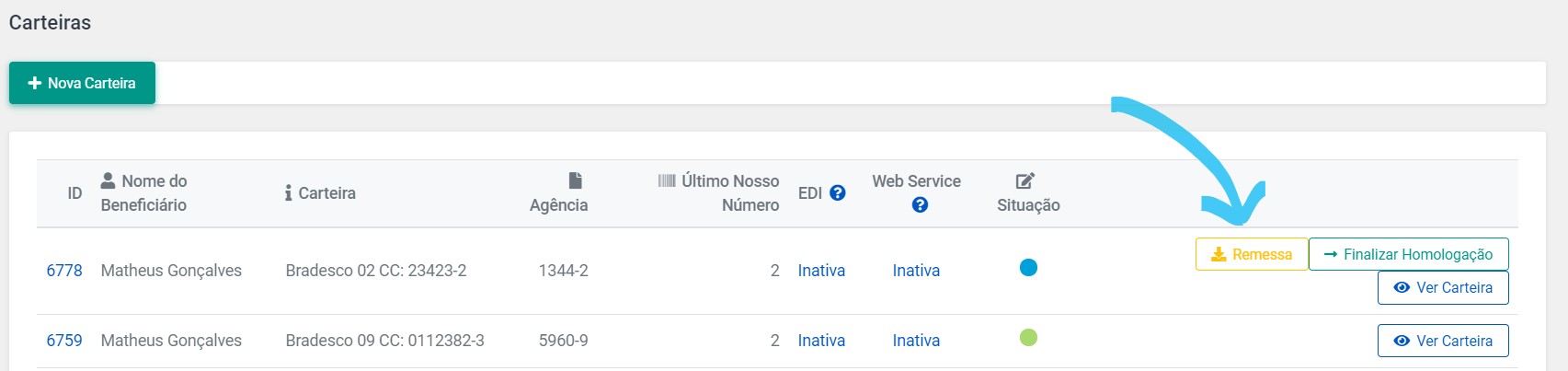The height and width of the screenshot is (371, 1568).
Task: Select text Bradesco 09 CC: 0112382-3
Action: [x=385, y=341]
